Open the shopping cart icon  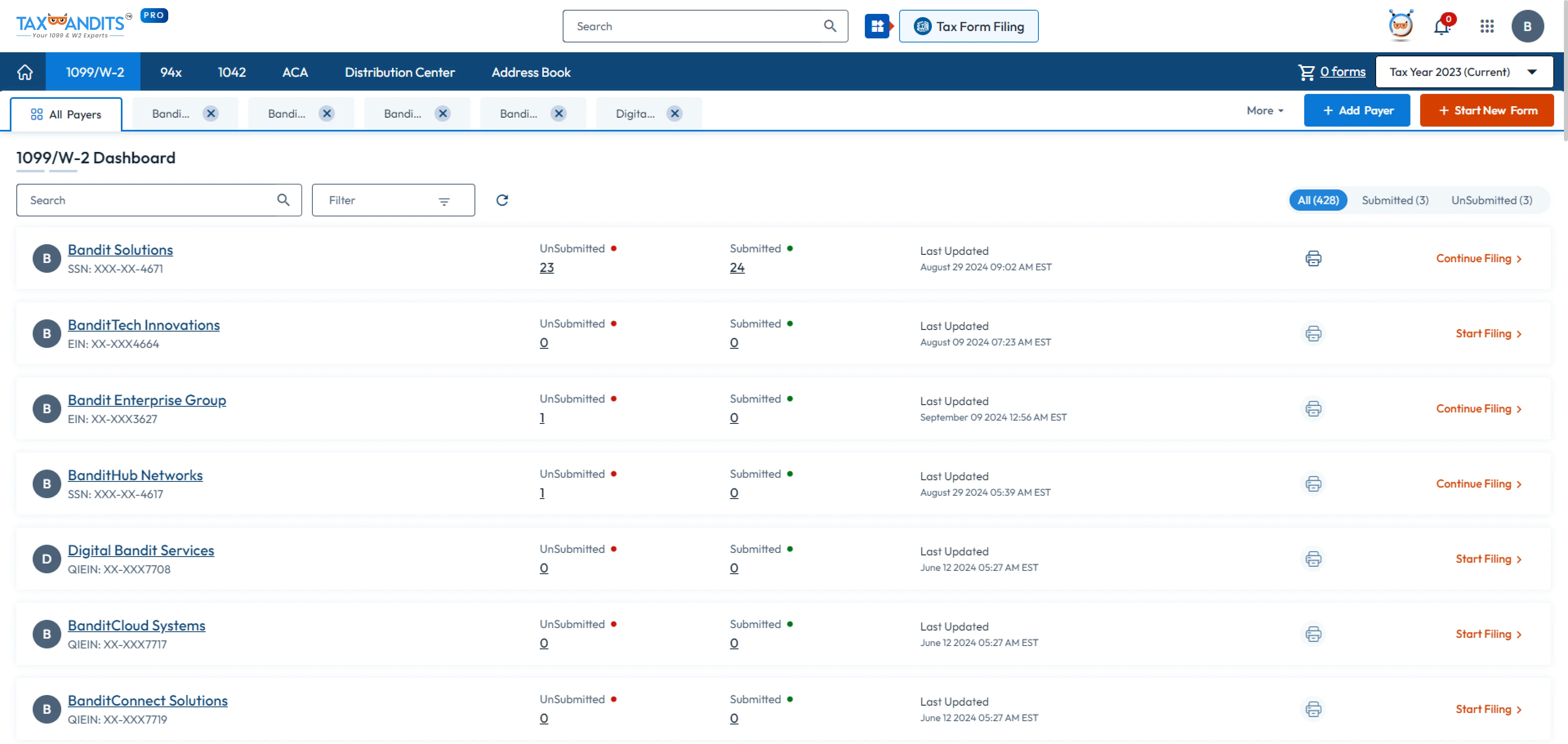click(1306, 72)
